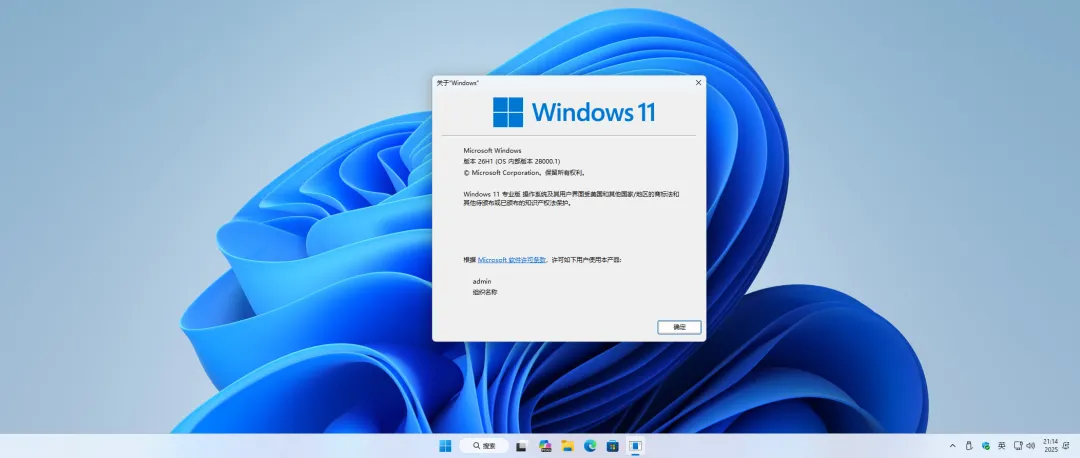Click the 版本 26H1 build text line
Image resolution: width=1080 pixels, height=458 pixels.
pos(512,161)
